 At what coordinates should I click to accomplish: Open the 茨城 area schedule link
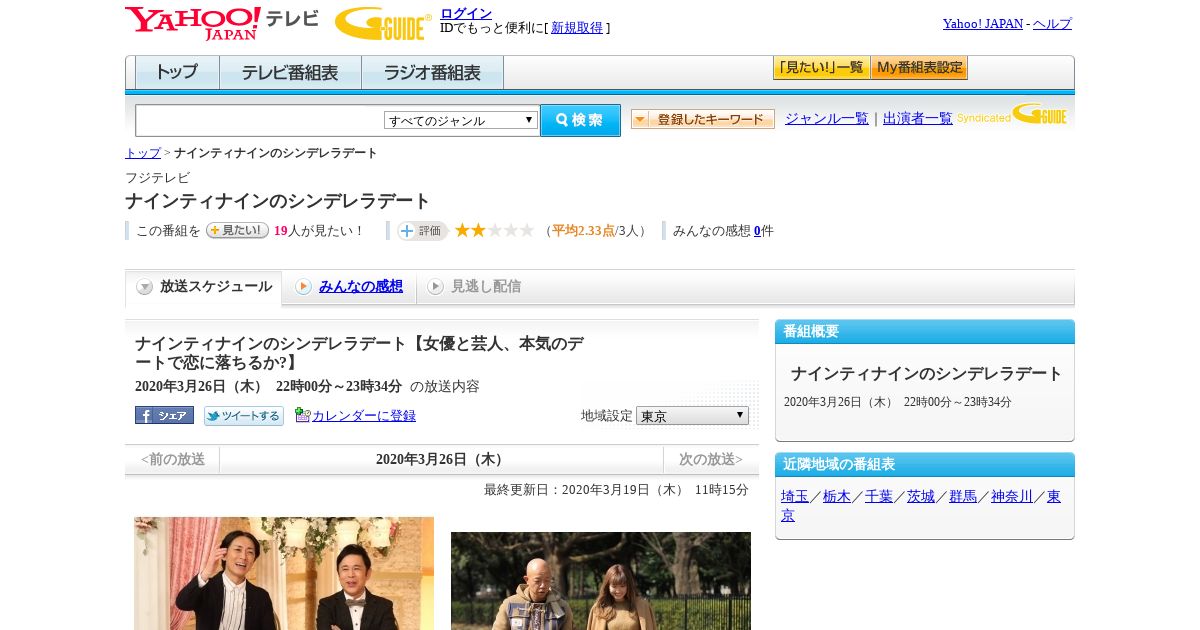[x=921, y=496]
